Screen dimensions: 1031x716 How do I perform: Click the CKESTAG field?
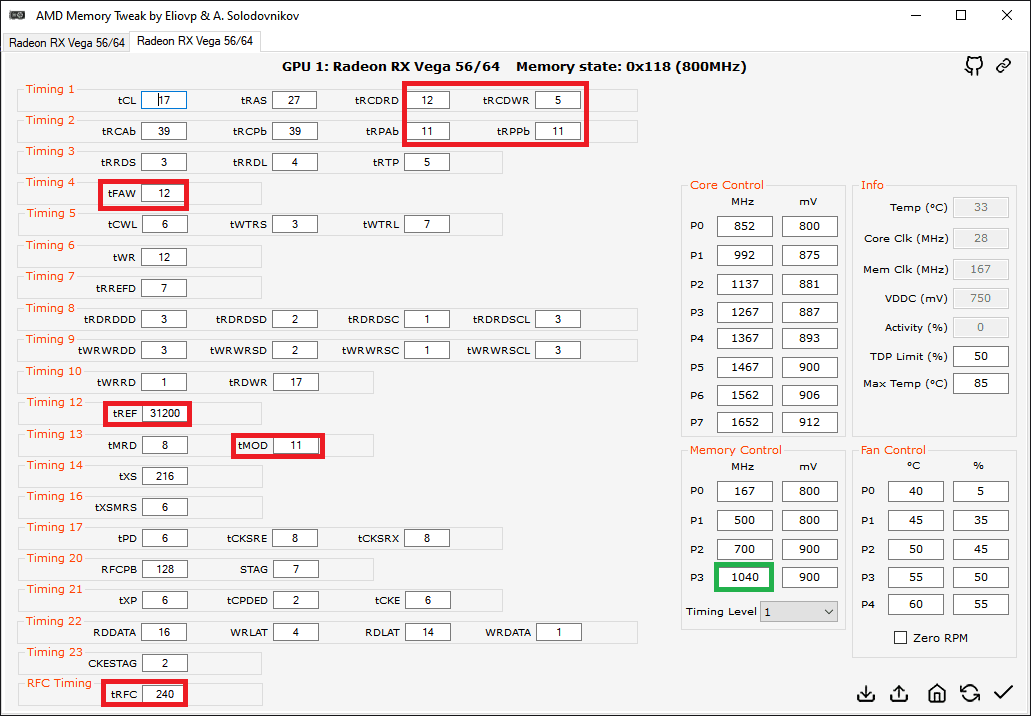(x=164, y=663)
